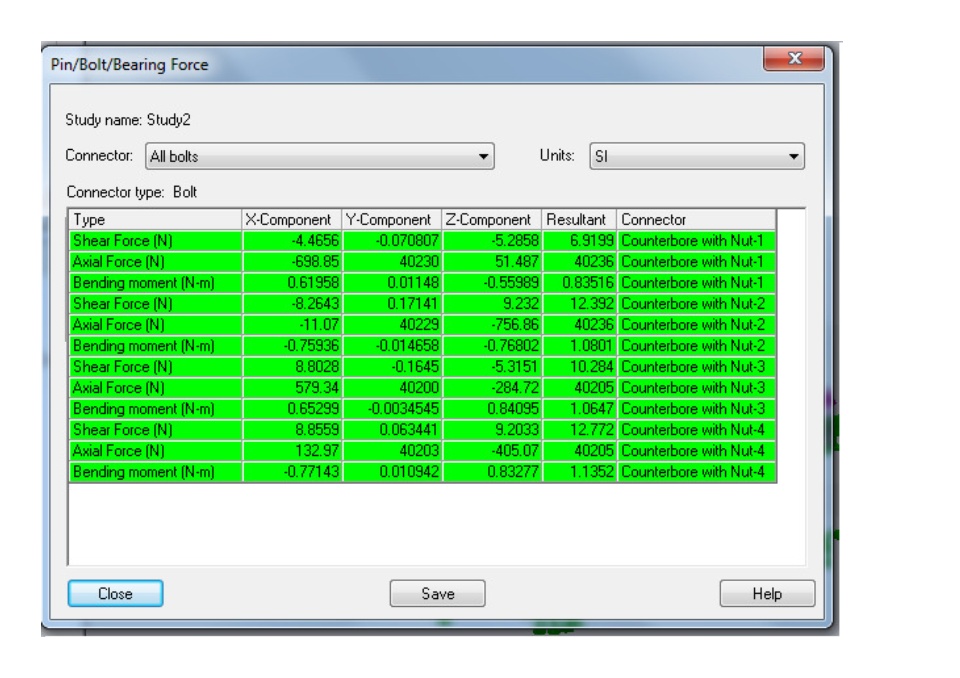This screenshot has width=960, height=678.
Task: Click Counterbore with Nut-4 in Bending moment row
Action: [x=692, y=472]
